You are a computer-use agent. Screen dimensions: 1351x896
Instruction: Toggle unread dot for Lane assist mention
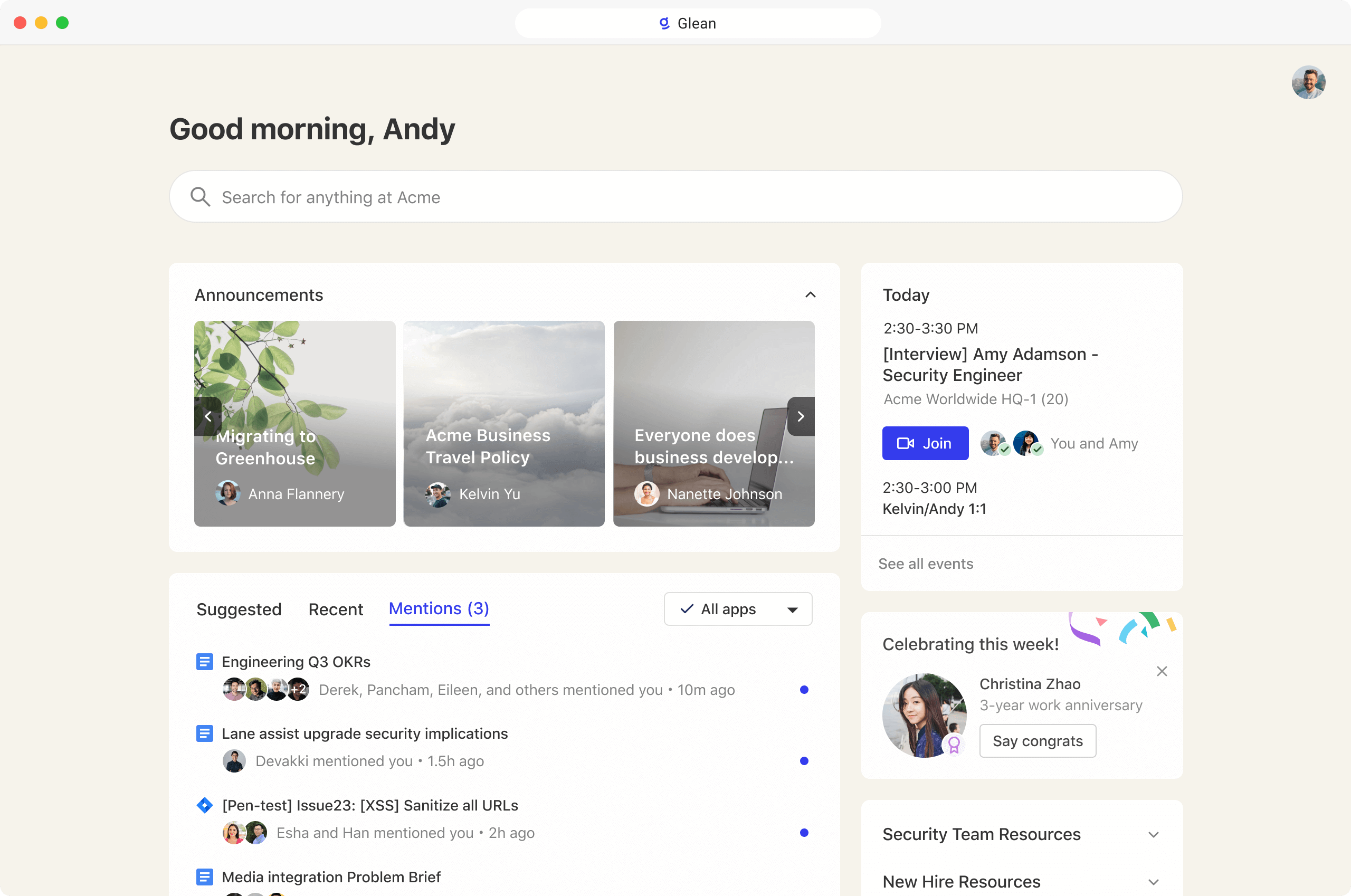point(804,761)
